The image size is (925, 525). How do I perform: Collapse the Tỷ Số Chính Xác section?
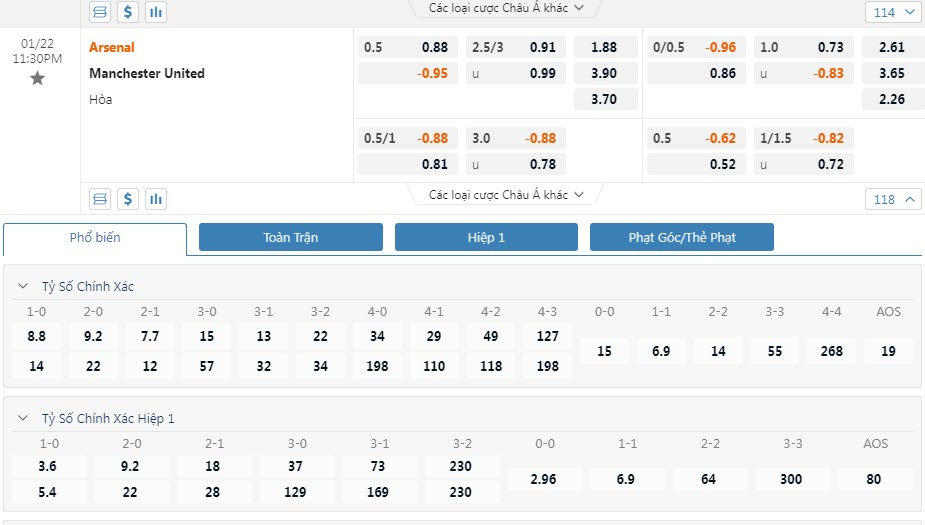point(23,287)
